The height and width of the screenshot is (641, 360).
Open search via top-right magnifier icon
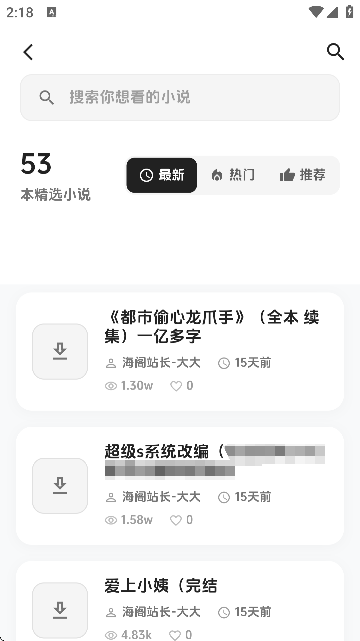pos(335,52)
